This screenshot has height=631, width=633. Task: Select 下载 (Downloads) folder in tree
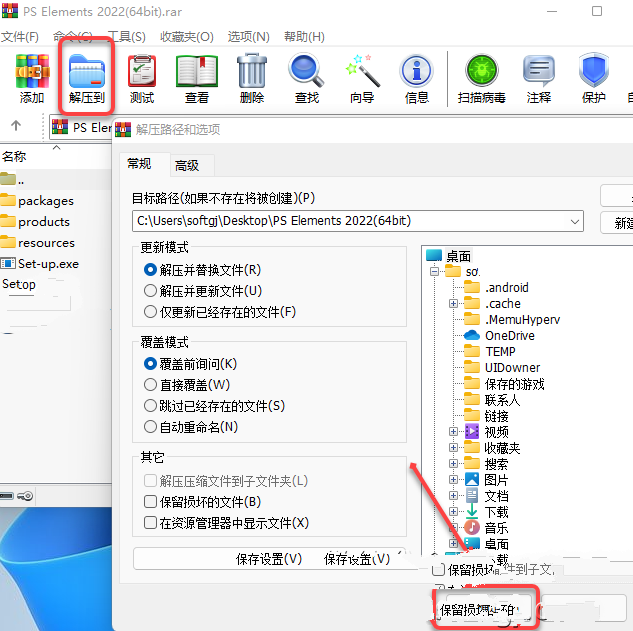tap(486, 512)
